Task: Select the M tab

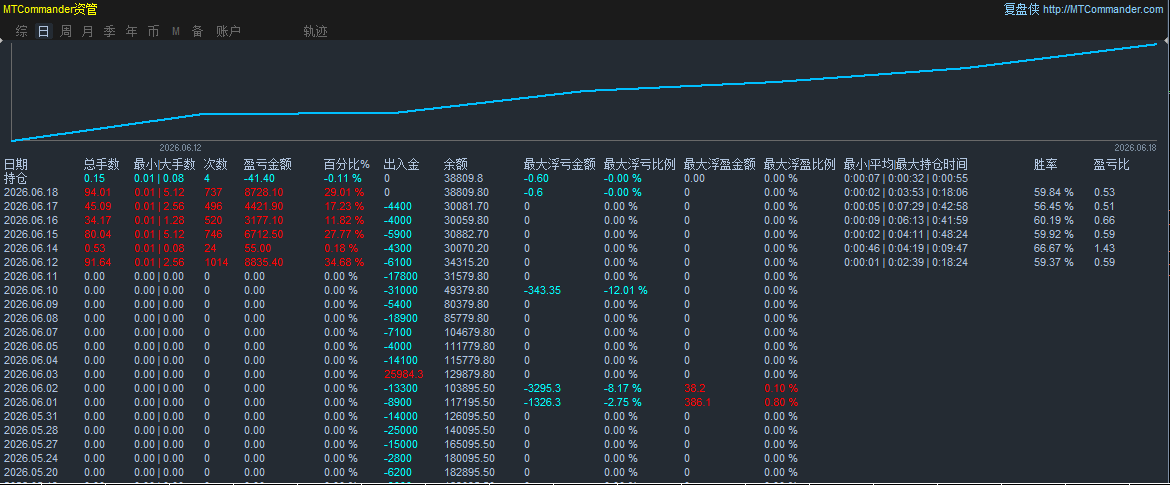Action: (176, 31)
